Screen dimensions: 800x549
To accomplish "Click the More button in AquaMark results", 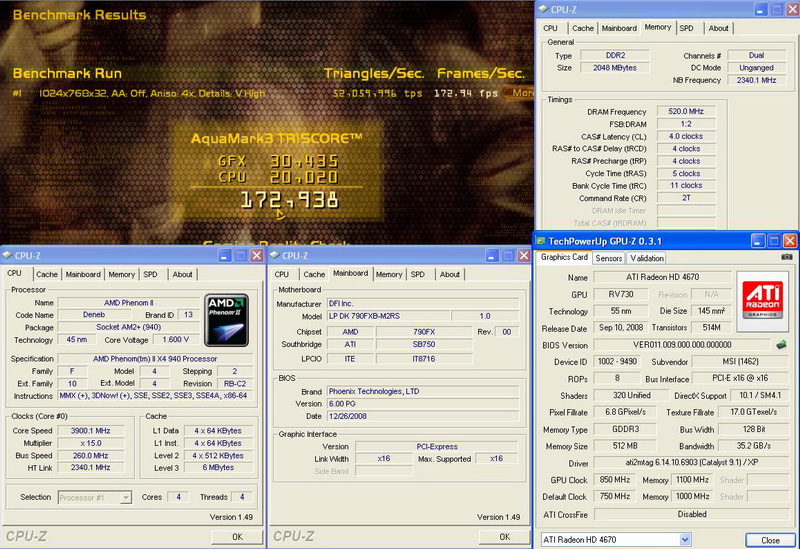I will [519, 93].
